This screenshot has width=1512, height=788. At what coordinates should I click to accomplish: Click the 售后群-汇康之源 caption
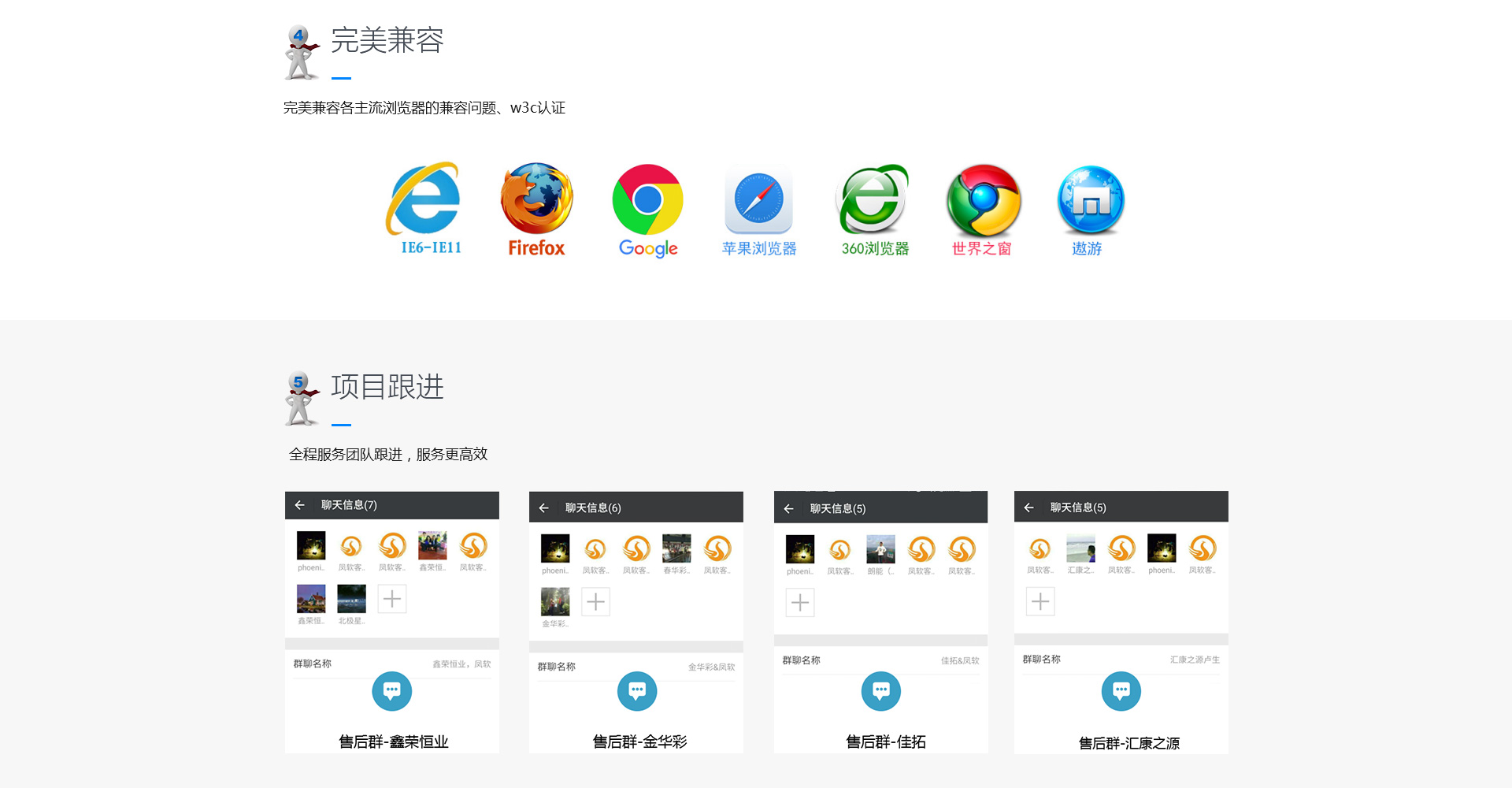1128,743
